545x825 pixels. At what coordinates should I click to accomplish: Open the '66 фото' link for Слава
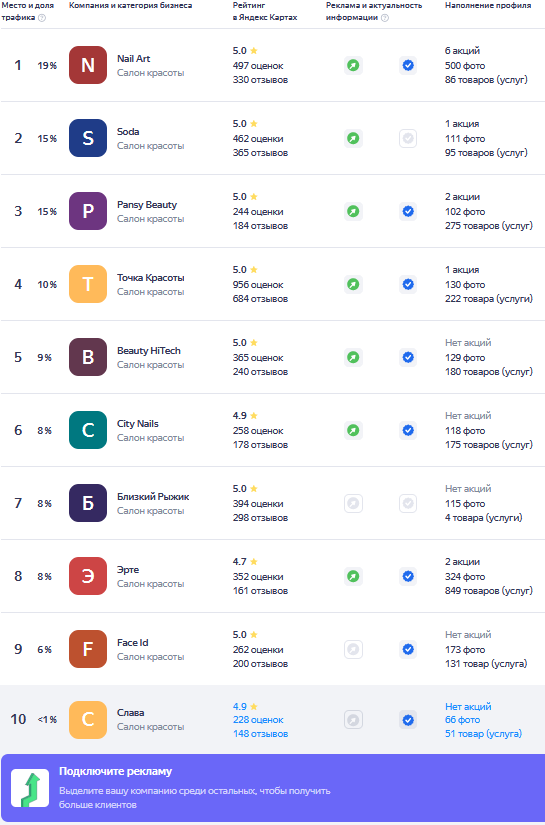point(462,720)
